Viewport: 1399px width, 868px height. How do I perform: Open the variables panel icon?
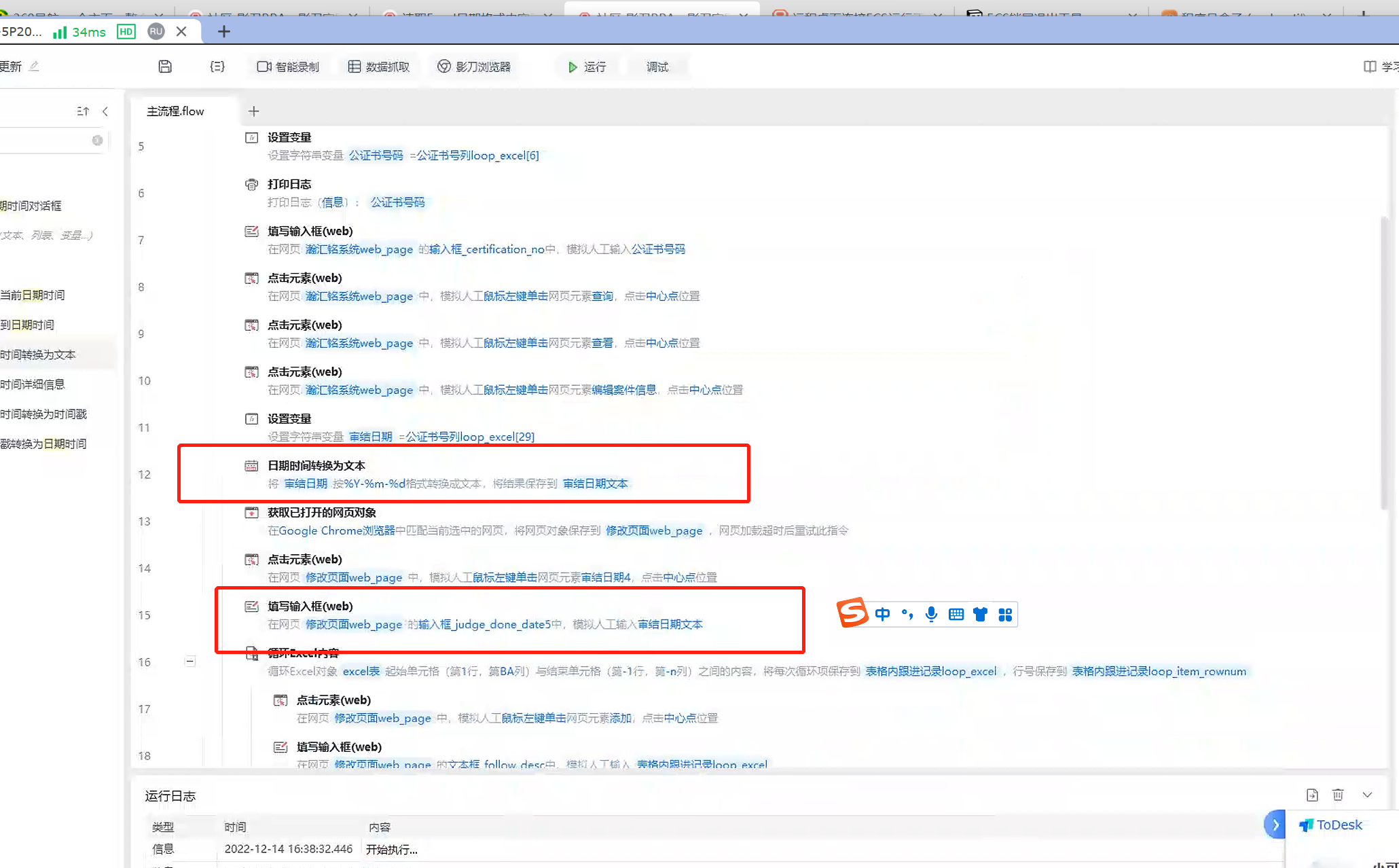(217, 66)
